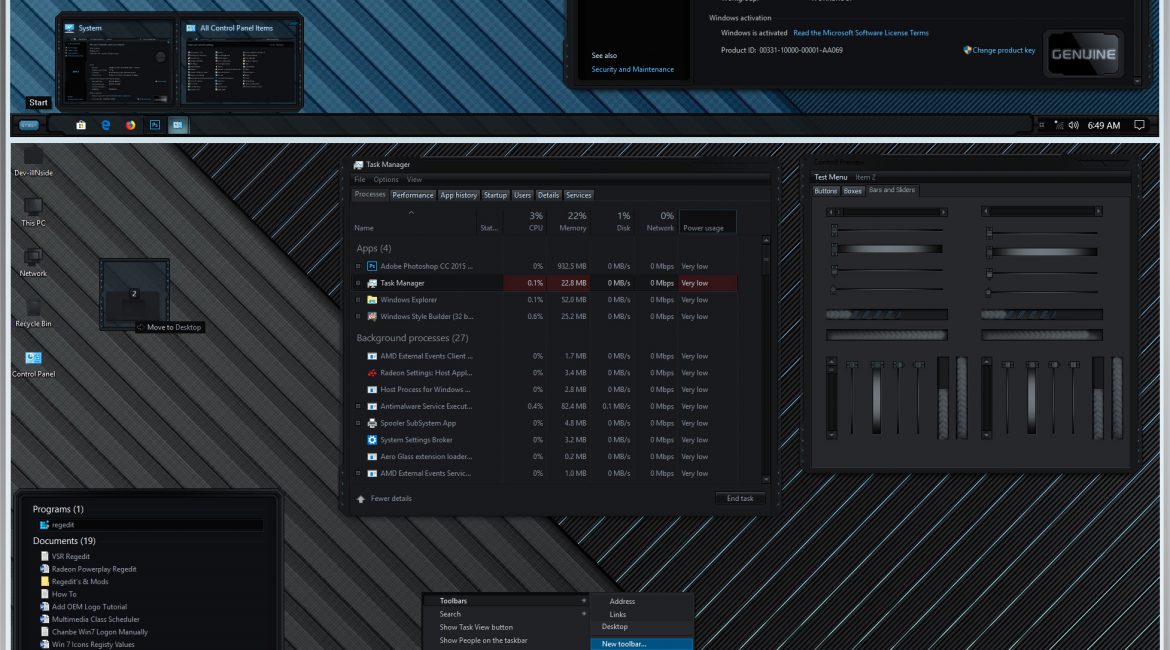Click the Windows Explorer process icon

[x=372, y=300]
